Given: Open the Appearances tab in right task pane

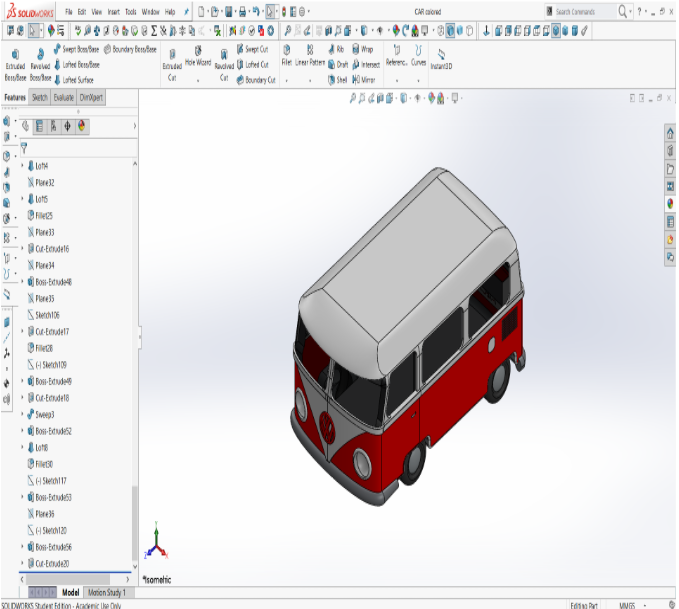Looking at the screenshot, I should (x=670, y=204).
